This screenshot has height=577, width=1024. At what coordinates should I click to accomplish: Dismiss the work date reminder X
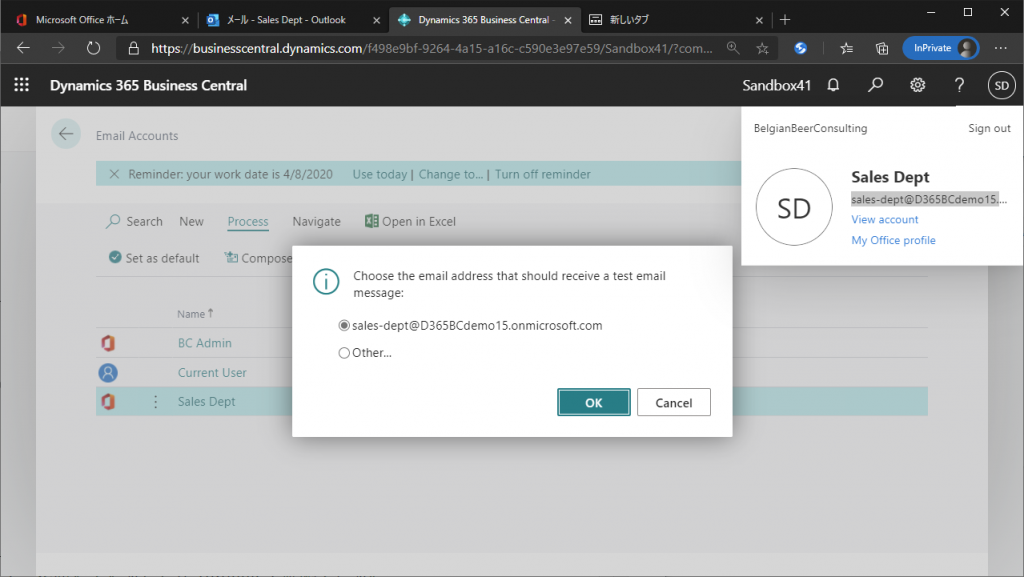click(114, 174)
